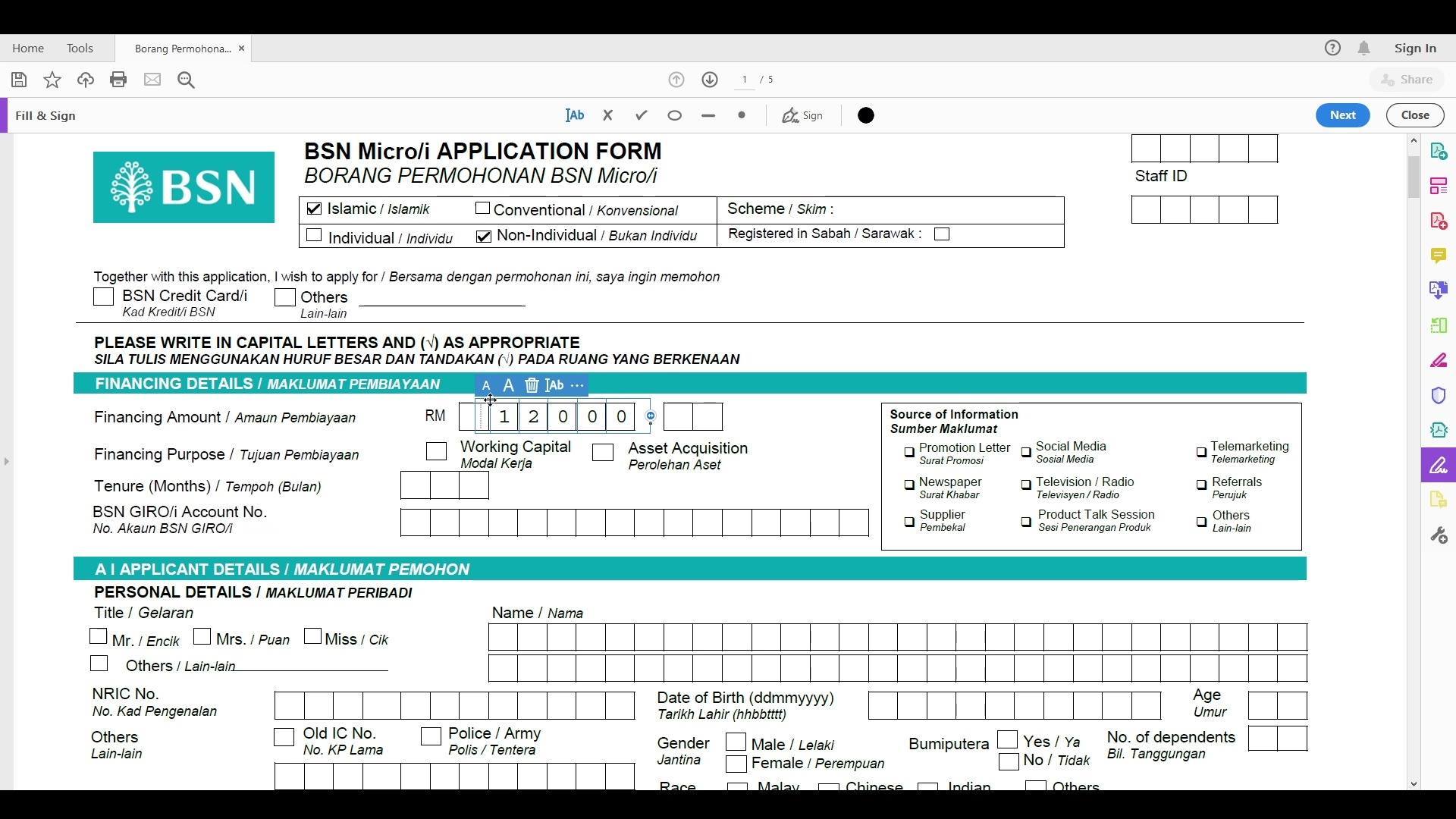The width and height of the screenshot is (1456, 819).
Task: Select the Borang Permohona... document tab
Action: 183,49
